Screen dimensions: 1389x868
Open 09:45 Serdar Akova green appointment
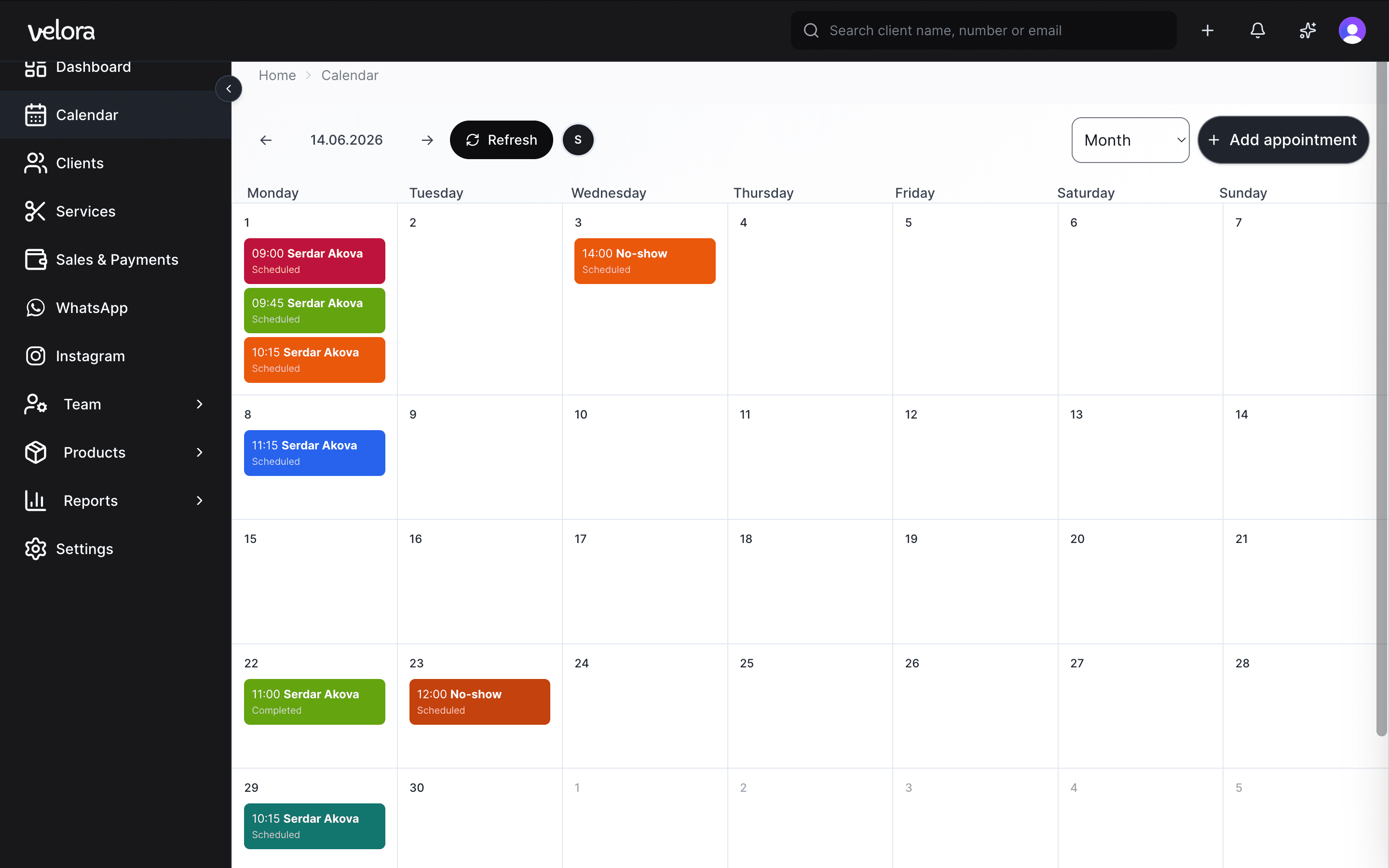click(314, 311)
